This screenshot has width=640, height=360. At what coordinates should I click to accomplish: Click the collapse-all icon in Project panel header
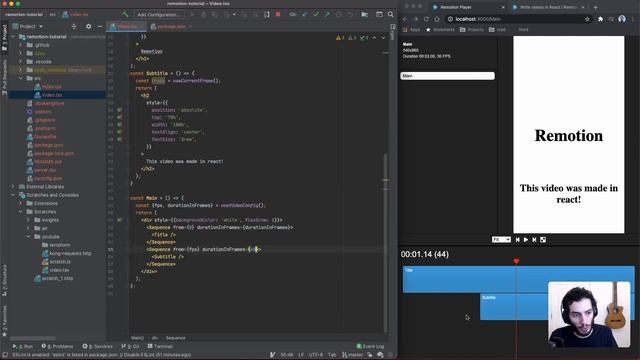click(x=74, y=26)
